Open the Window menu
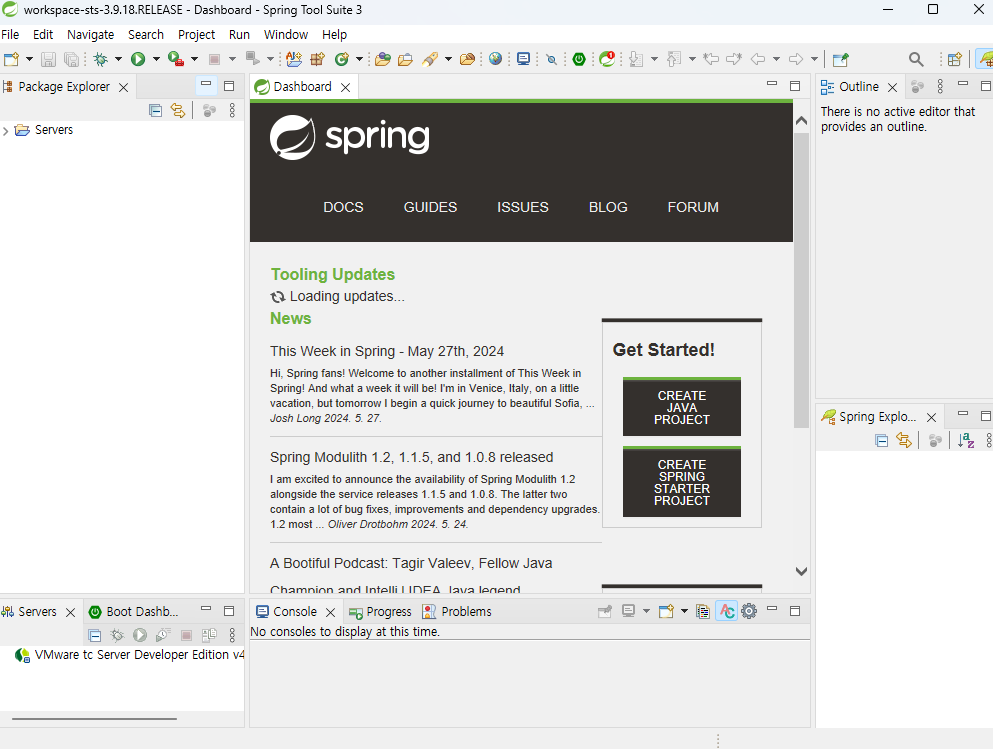Image resolution: width=993 pixels, height=749 pixels. (286, 34)
